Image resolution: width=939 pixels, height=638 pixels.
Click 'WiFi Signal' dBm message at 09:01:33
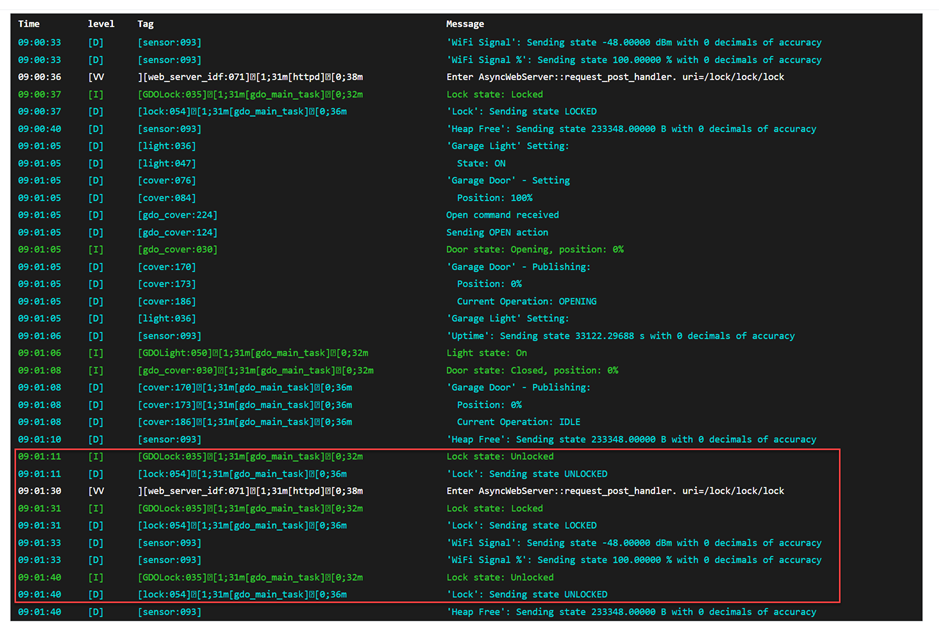634,543
